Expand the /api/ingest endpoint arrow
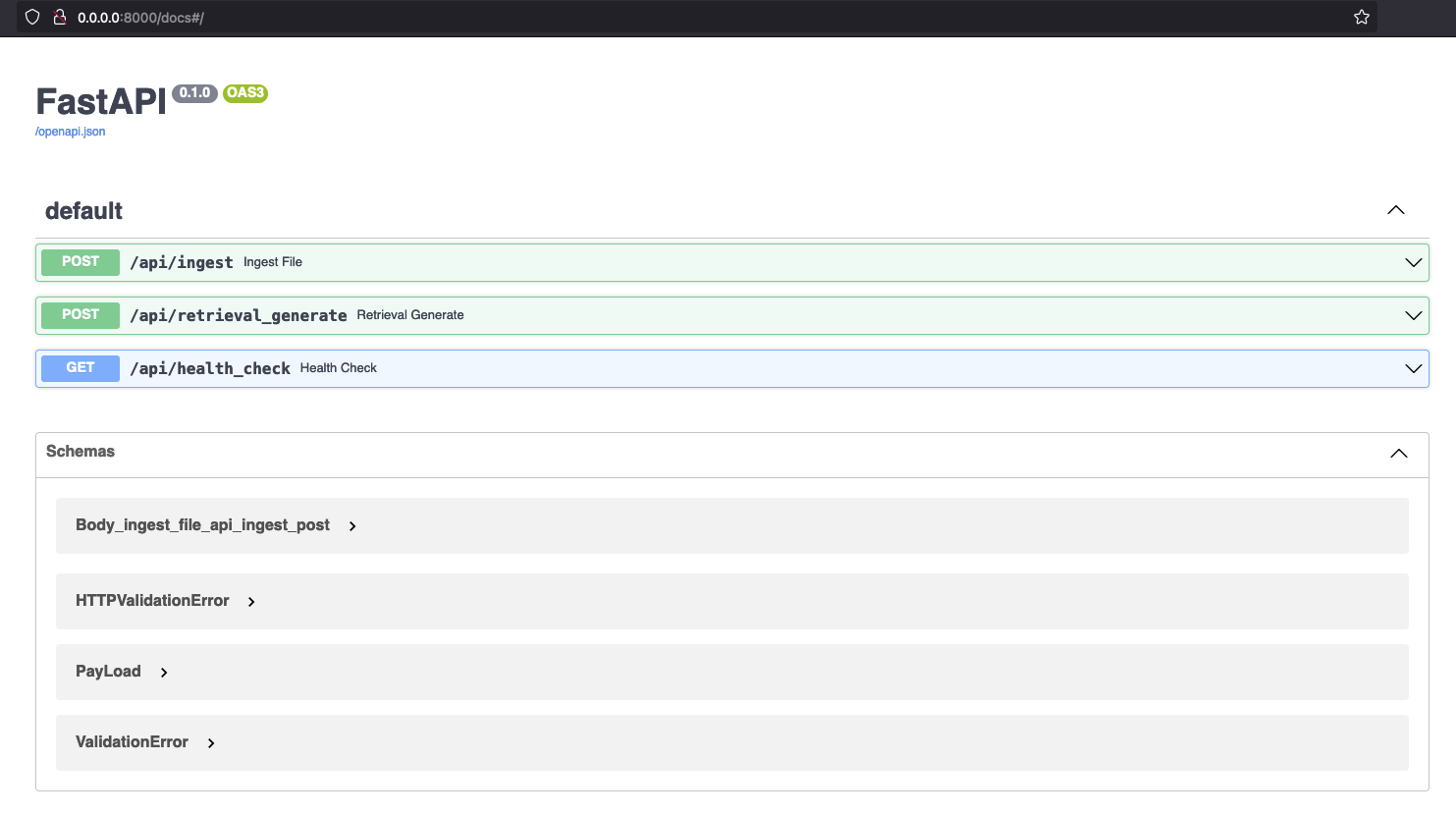Image resolution: width=1456 pixels, height=815 pixels. click(1414, 262)
